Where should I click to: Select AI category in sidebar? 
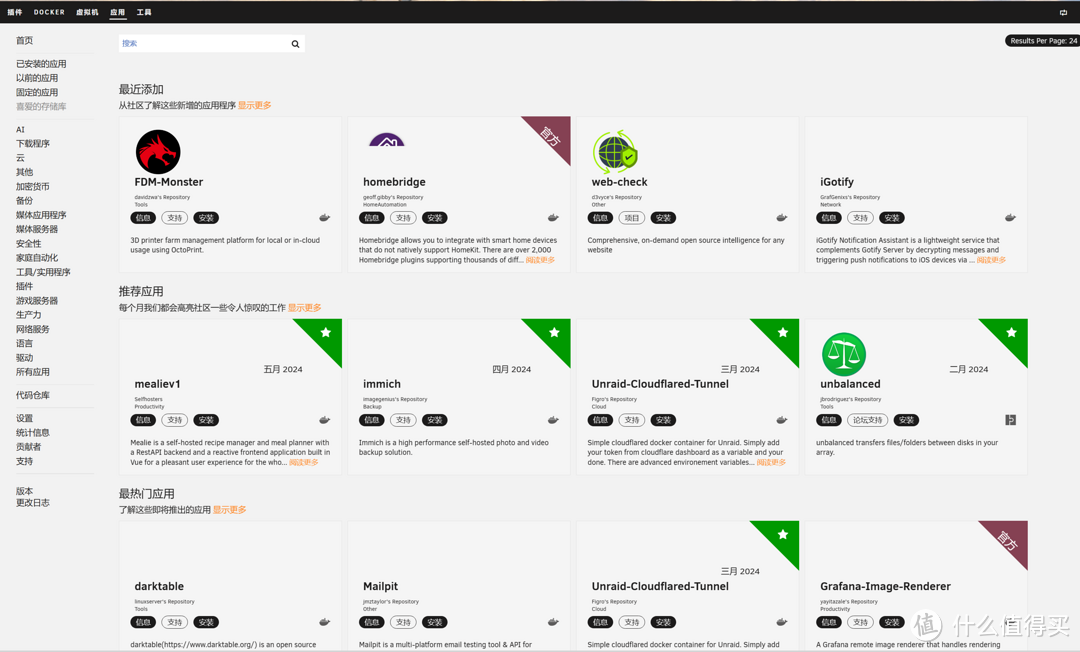[20, 129]
